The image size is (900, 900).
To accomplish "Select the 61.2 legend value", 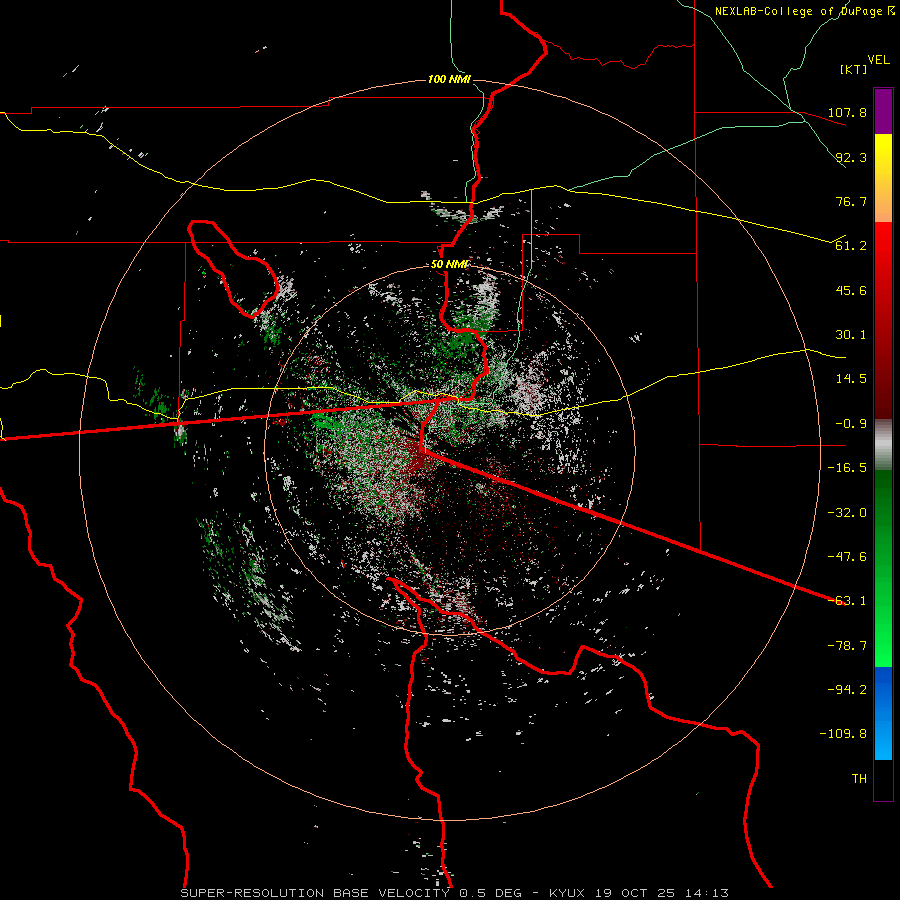I will point(851,246).
